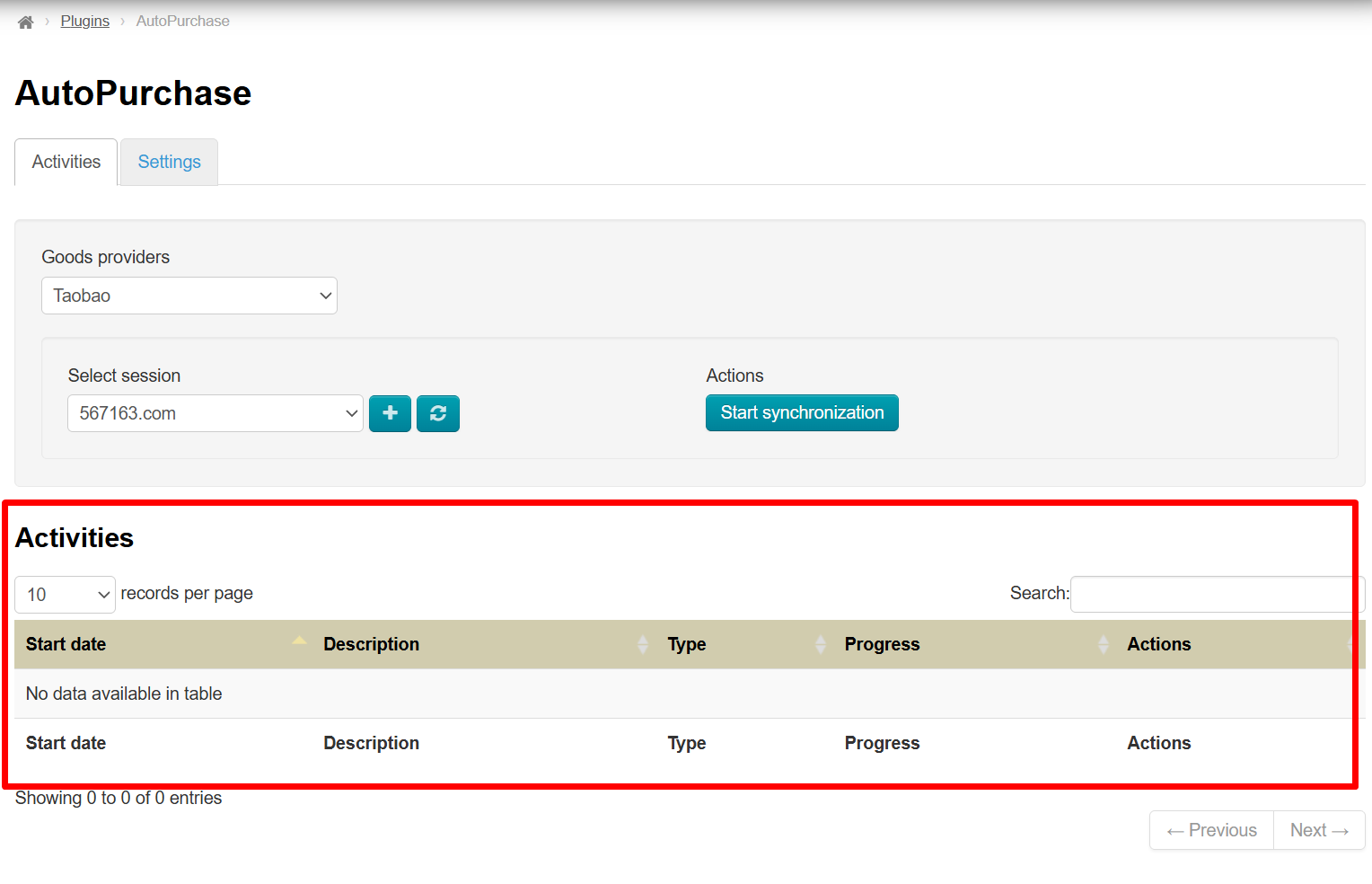Image resolution: width=1372 pixels, height=884 pixels.
Task: Switch to the Settings tab
Action: [x=169, y=162]
